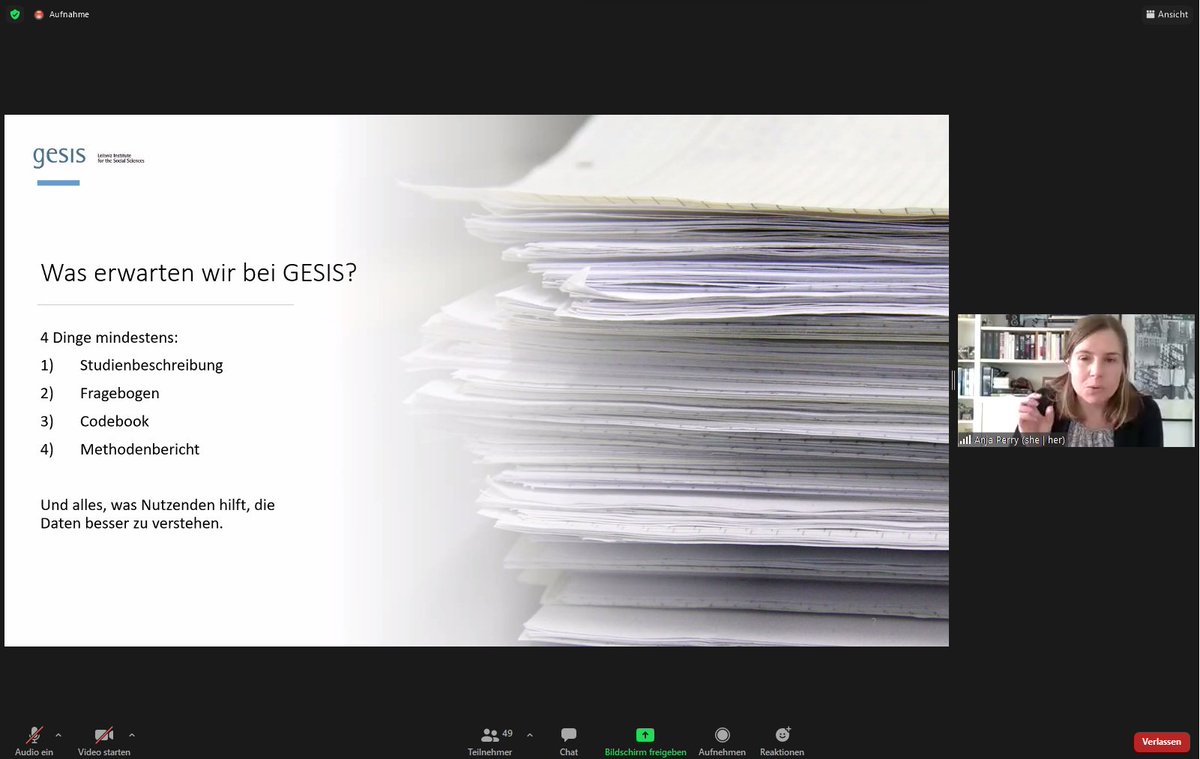Expand audio options arrow next to microphone

point(58,734)
